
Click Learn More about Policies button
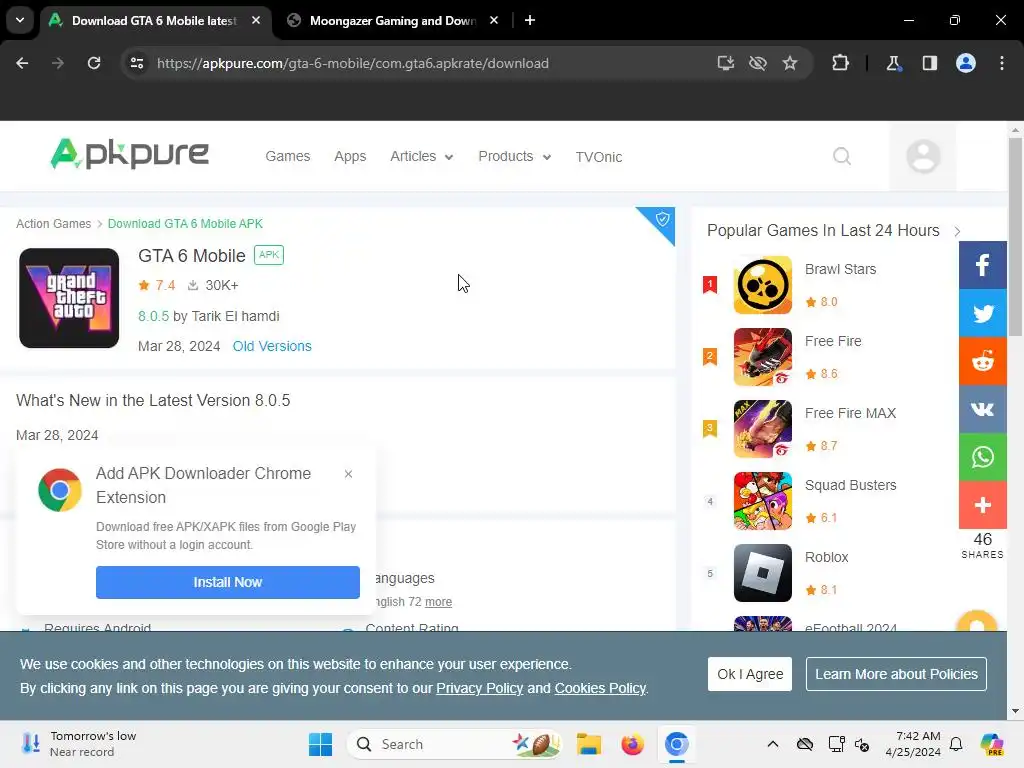[896, 674]
